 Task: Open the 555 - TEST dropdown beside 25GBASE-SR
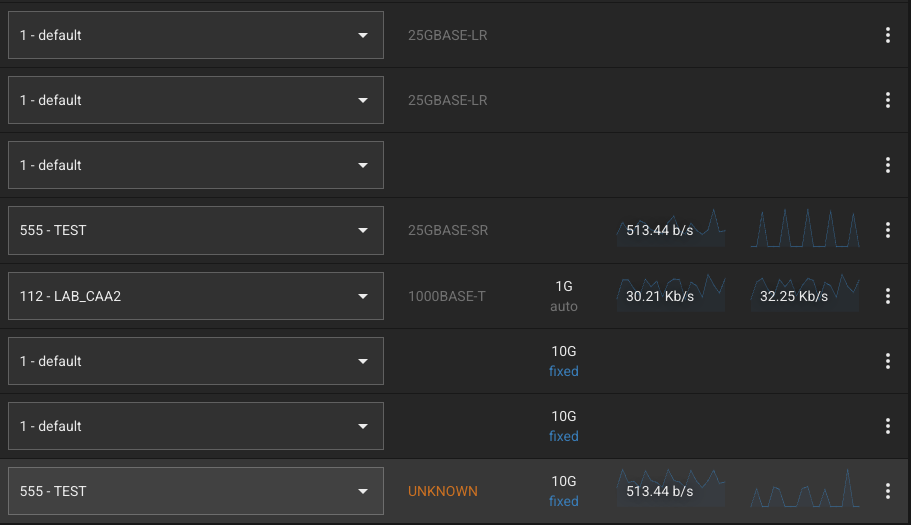click(195, 230)
